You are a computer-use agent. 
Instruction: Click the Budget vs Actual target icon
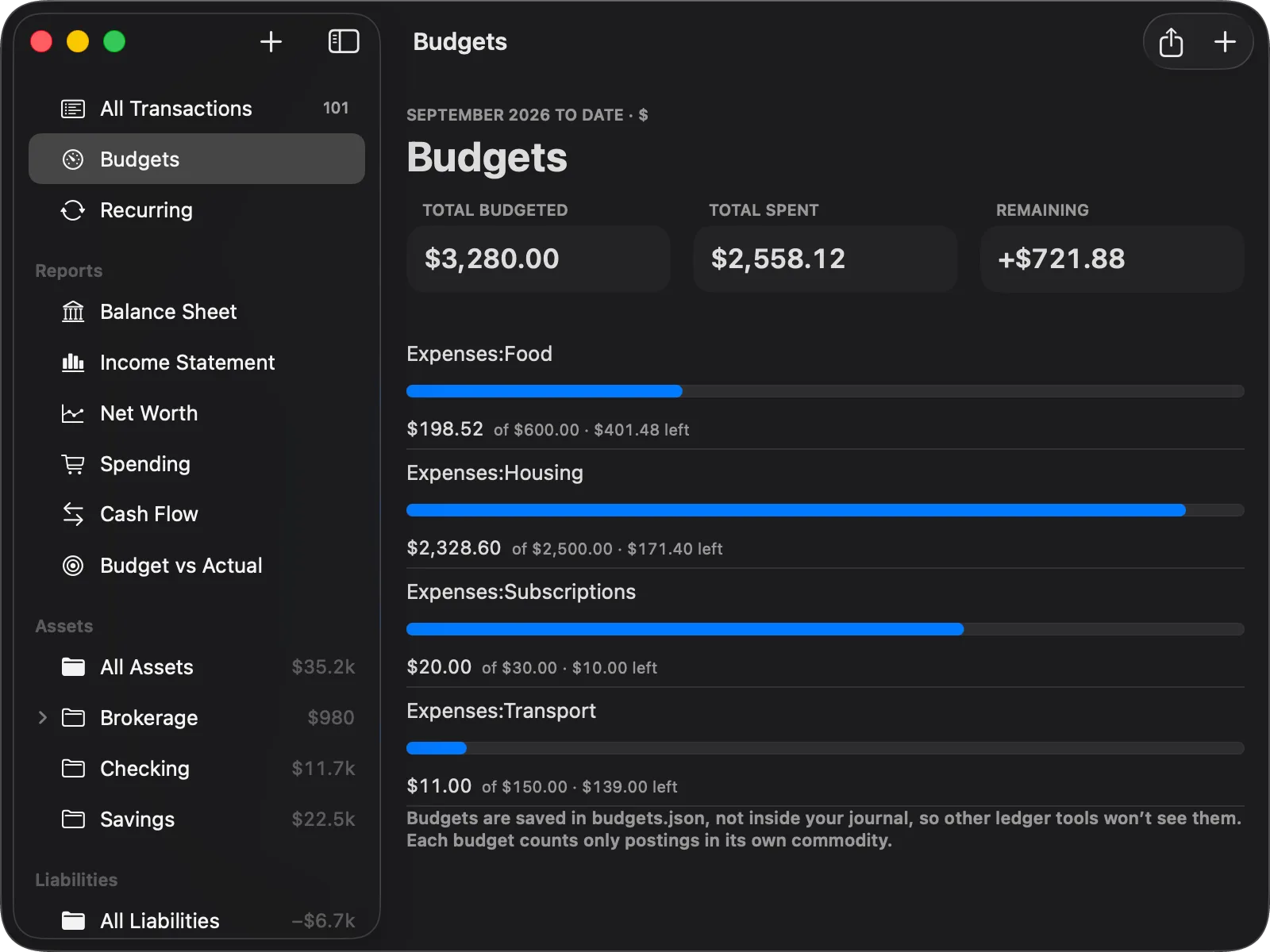(x=73, y=566)
